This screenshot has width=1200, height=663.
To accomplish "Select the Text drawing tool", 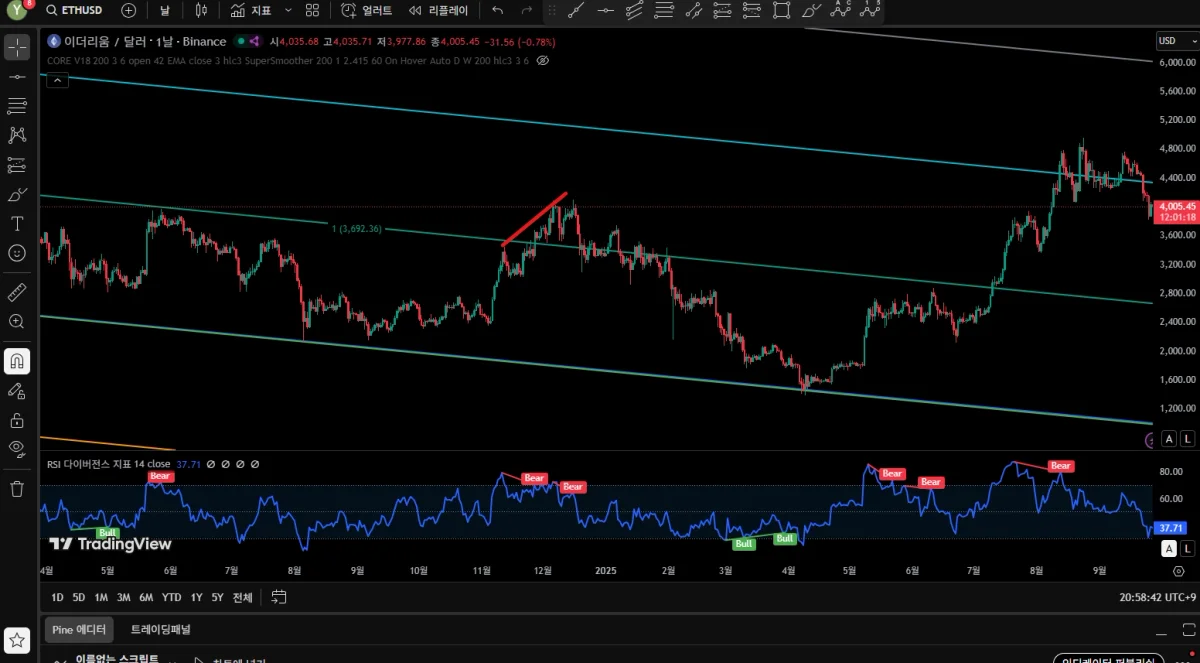I will (x=17, y=223).
